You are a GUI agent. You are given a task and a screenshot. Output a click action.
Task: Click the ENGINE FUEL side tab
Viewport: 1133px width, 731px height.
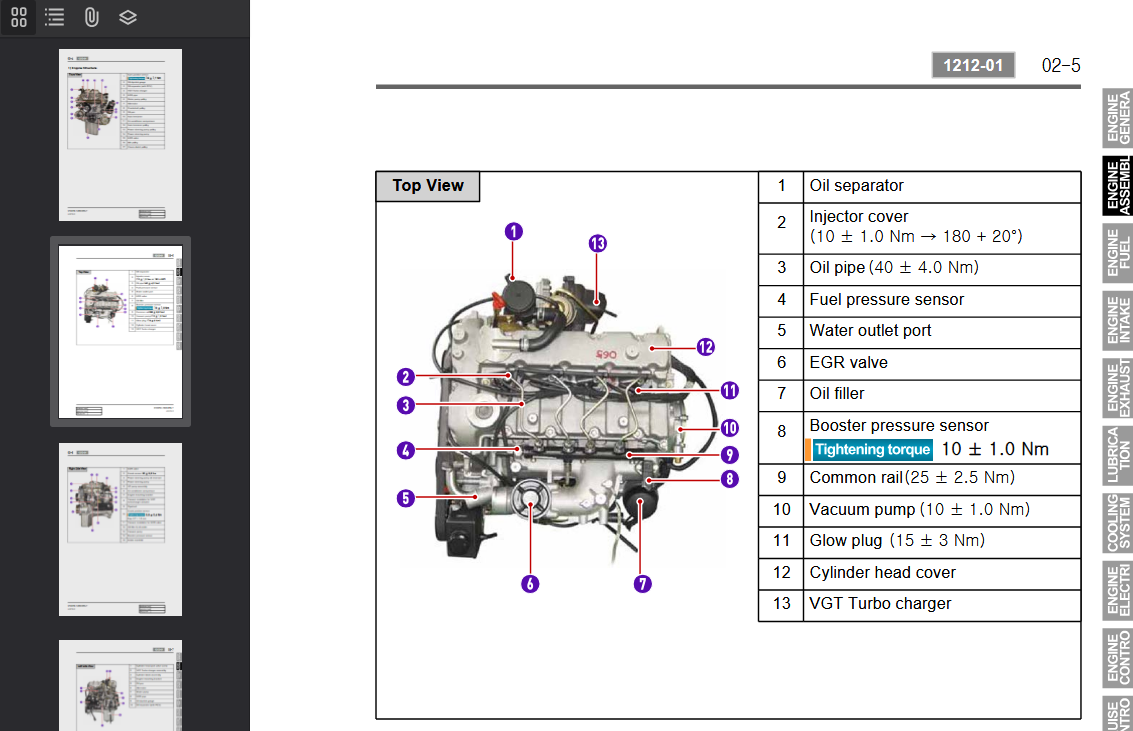(1117, 253)
